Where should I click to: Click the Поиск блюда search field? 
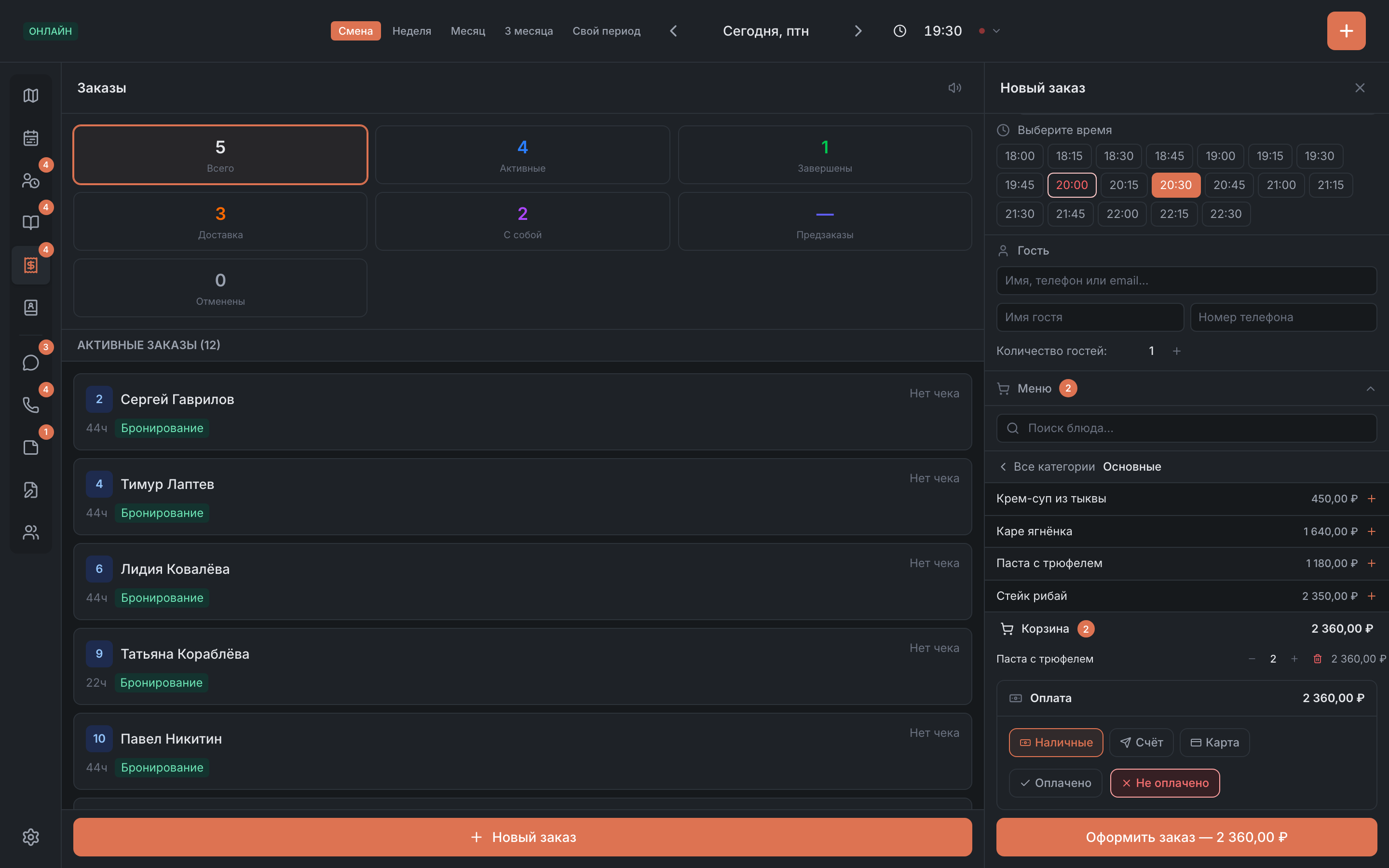click(1186, 428)
